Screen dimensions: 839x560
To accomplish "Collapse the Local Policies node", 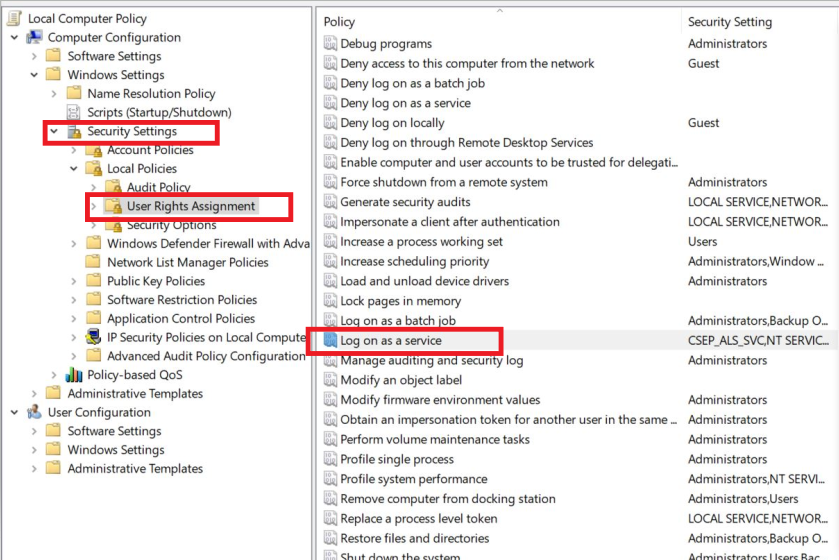I will [74, 168].
